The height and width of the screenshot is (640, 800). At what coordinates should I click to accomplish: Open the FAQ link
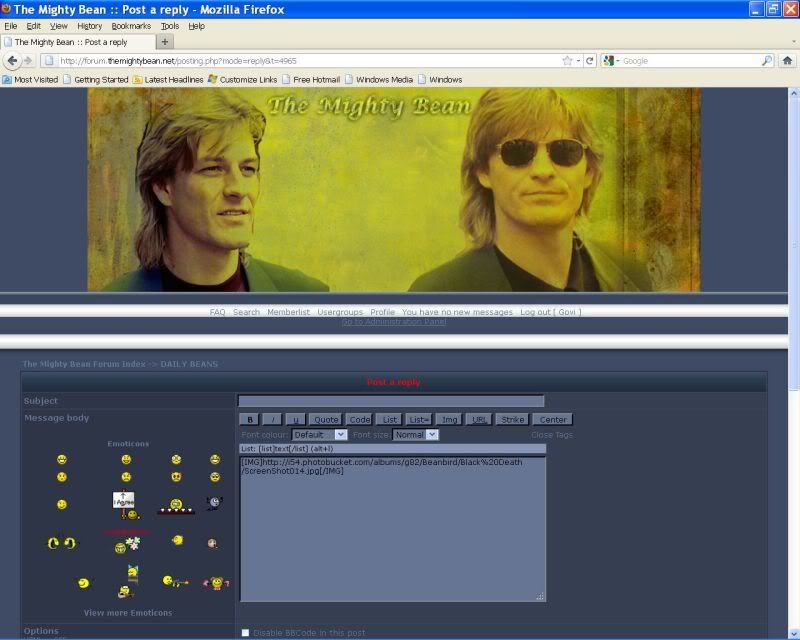click(217, 312)
